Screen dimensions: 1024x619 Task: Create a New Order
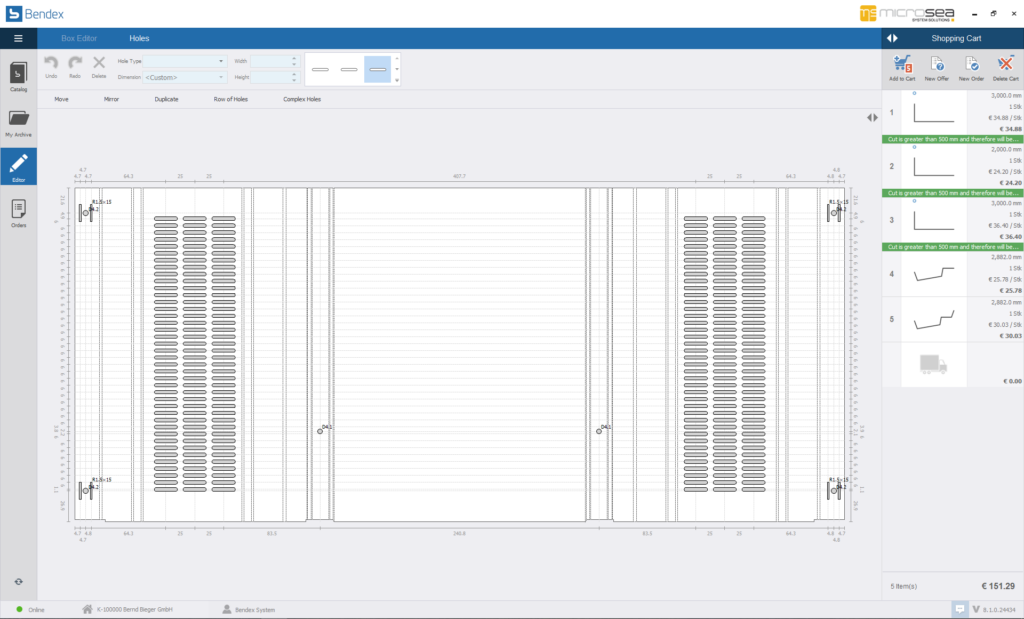(x=971, y=66)
